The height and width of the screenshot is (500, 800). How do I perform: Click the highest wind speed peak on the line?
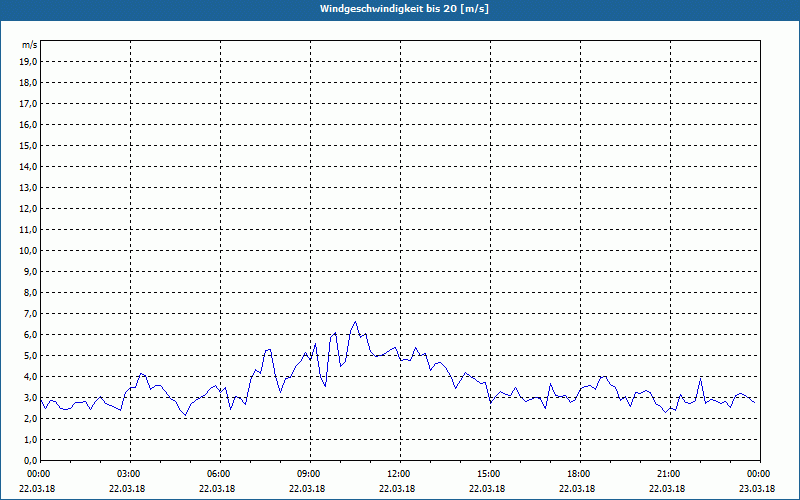click(x=355, y=322)
